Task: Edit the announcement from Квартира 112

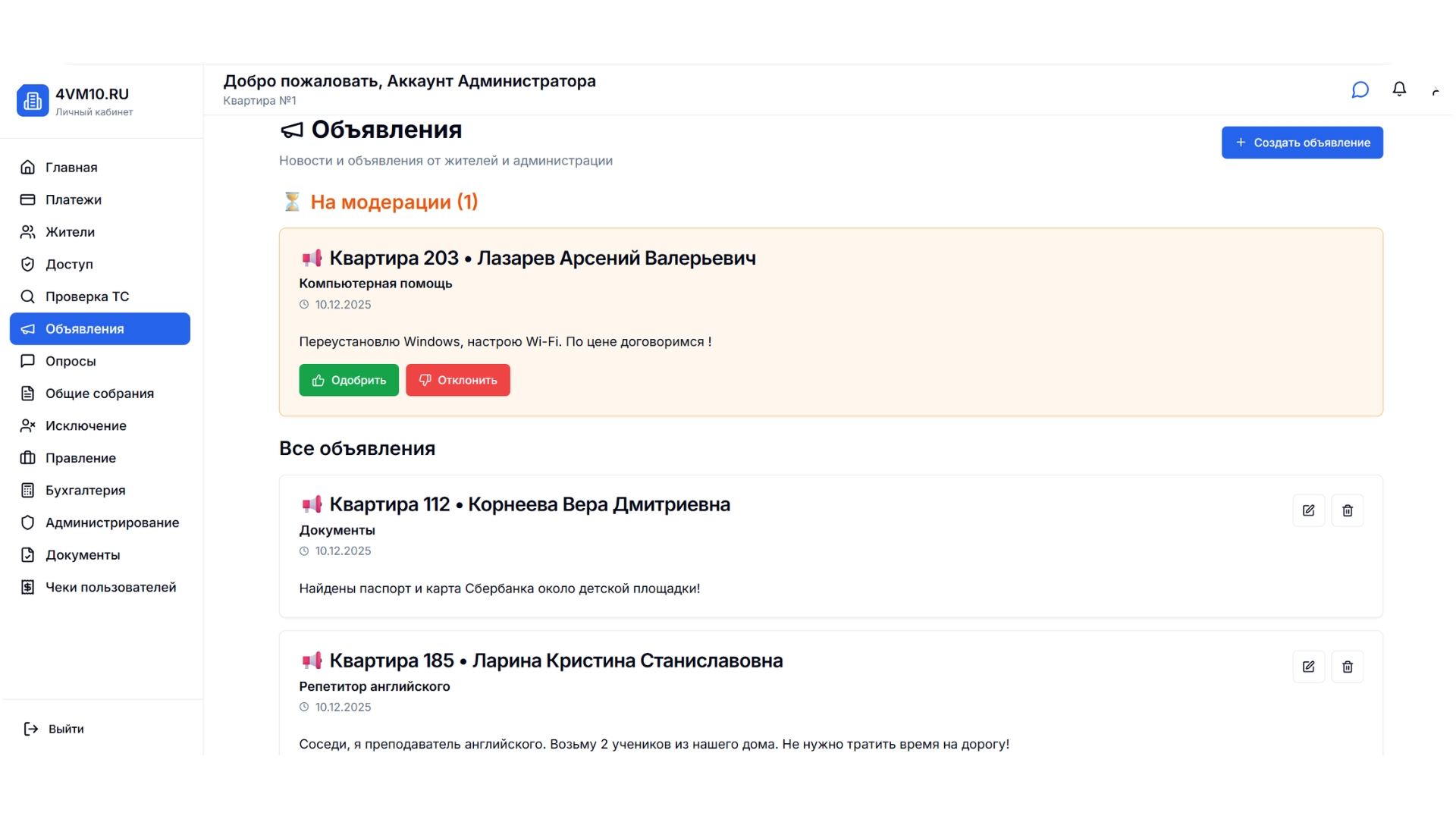Action: [1309, 510]
